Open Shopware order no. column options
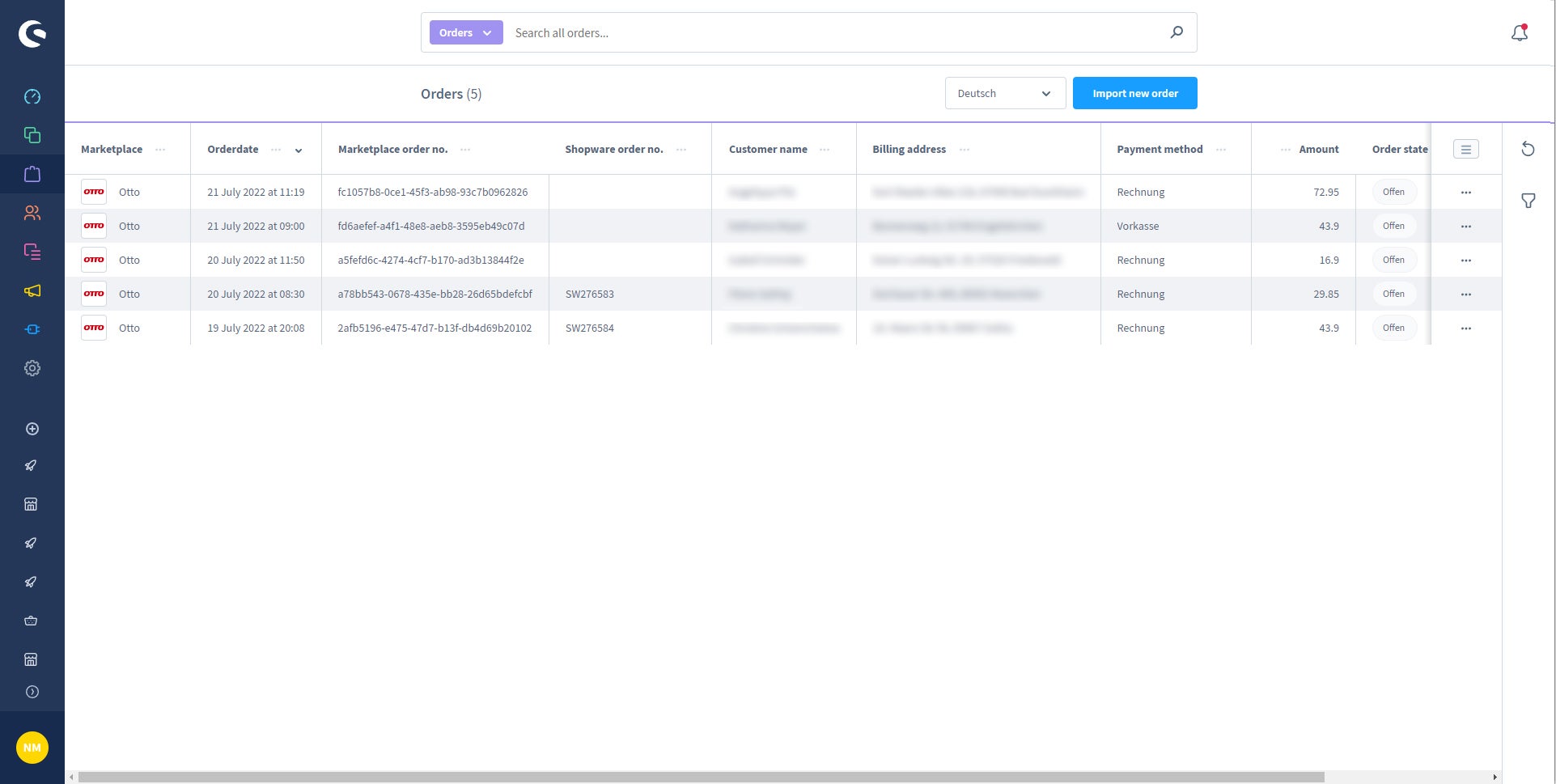The width and height of the screenshot is (1556, 784). pyautogui.click(x=681, y=150)
